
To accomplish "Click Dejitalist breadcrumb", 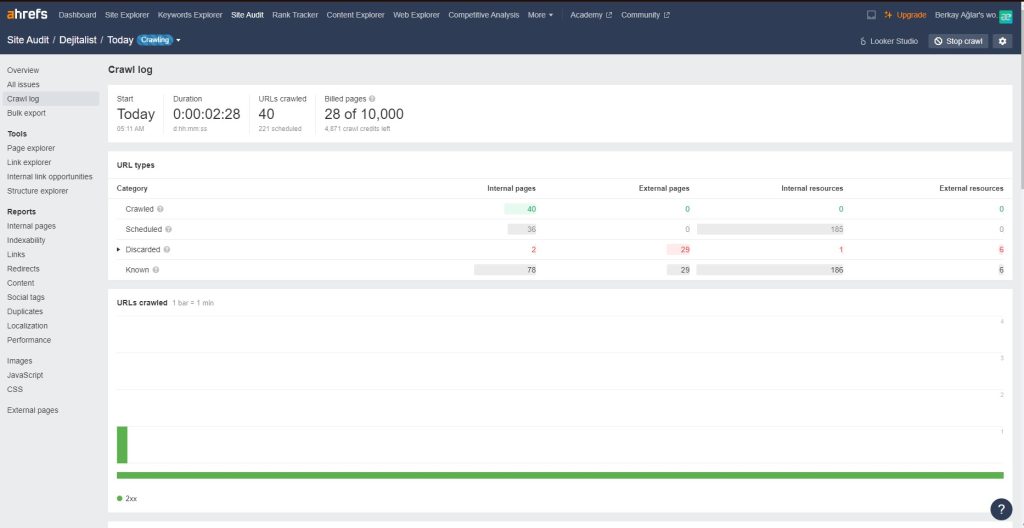I will 78,40.
